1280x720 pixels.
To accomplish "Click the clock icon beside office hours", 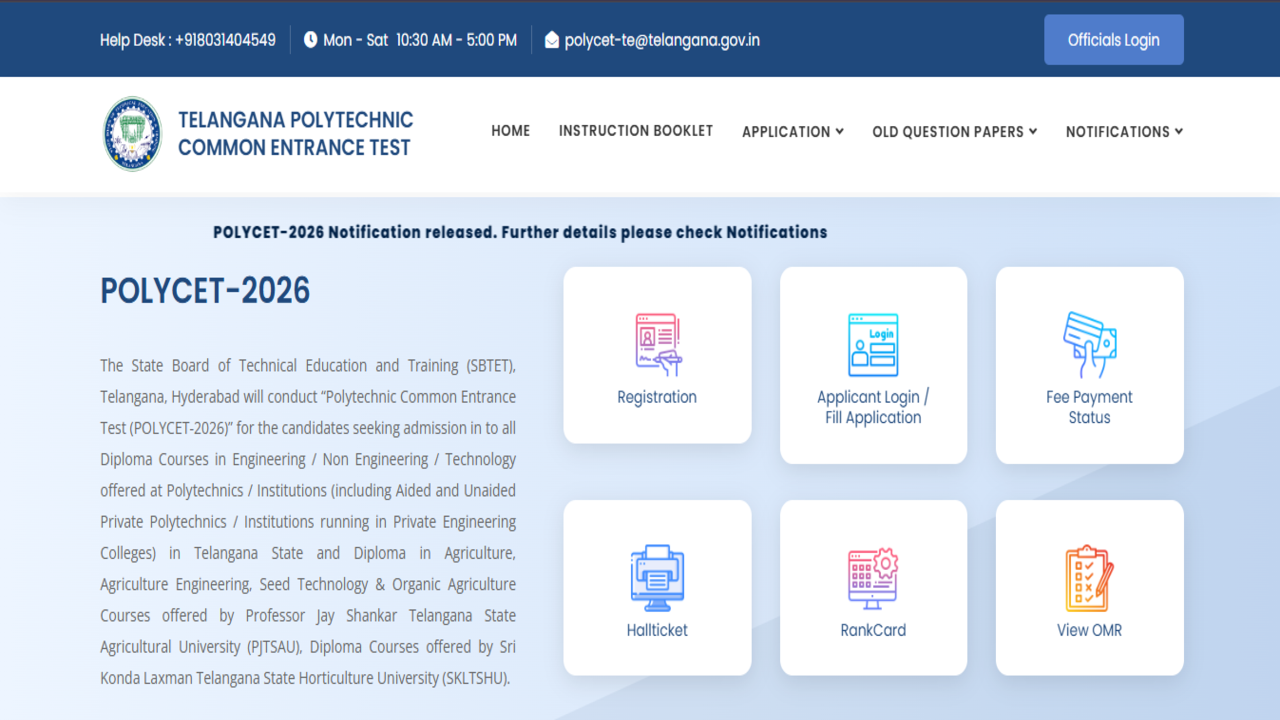I will pos(310,40).
